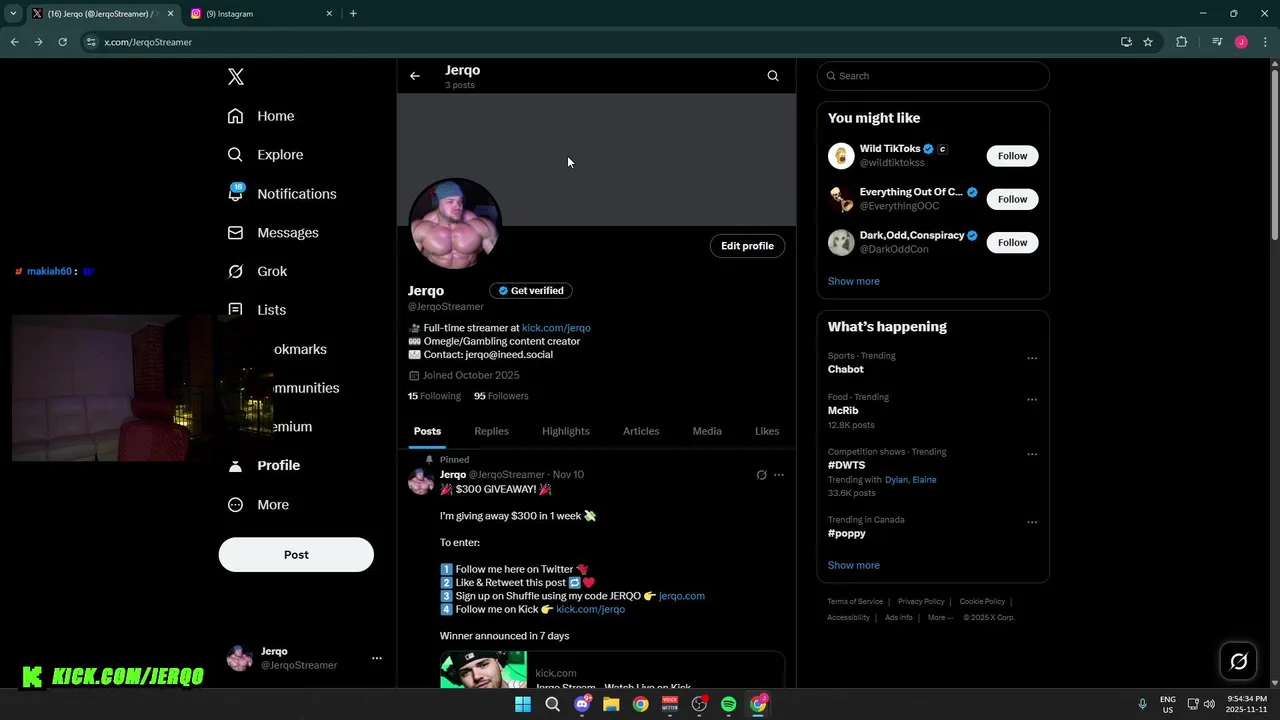
Task: Open the browser tab search dropdown
Action: click(13, 14)
